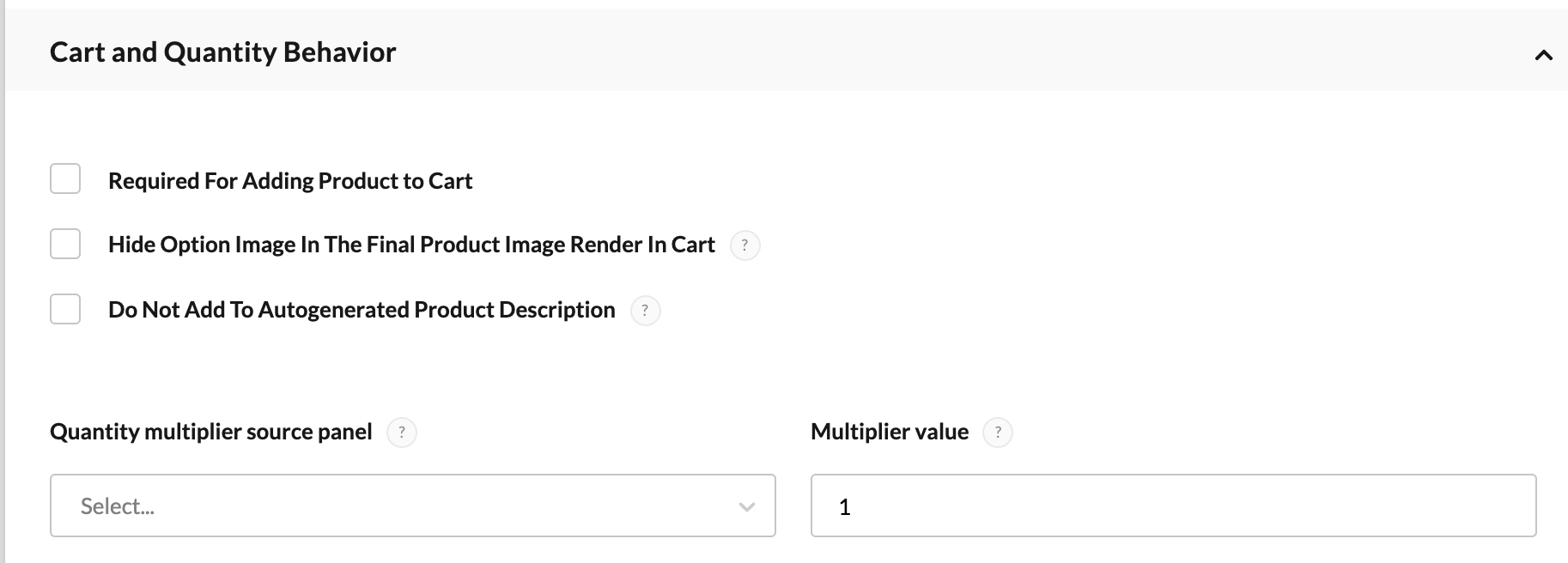
Task: Focus the Multiplier value input field
Action: tap(1173, 505)
